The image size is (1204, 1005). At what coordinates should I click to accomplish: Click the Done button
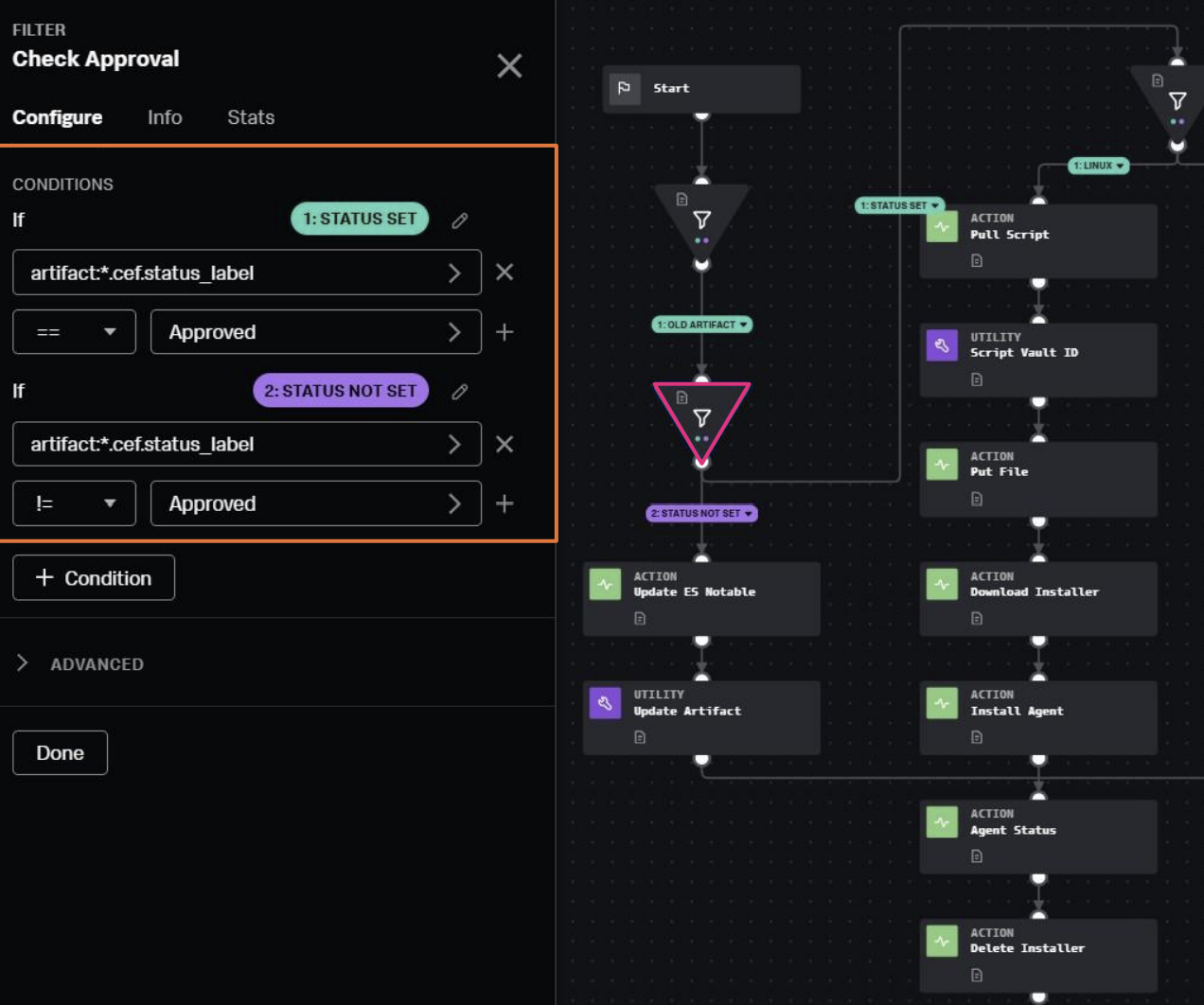coord(60,753)
